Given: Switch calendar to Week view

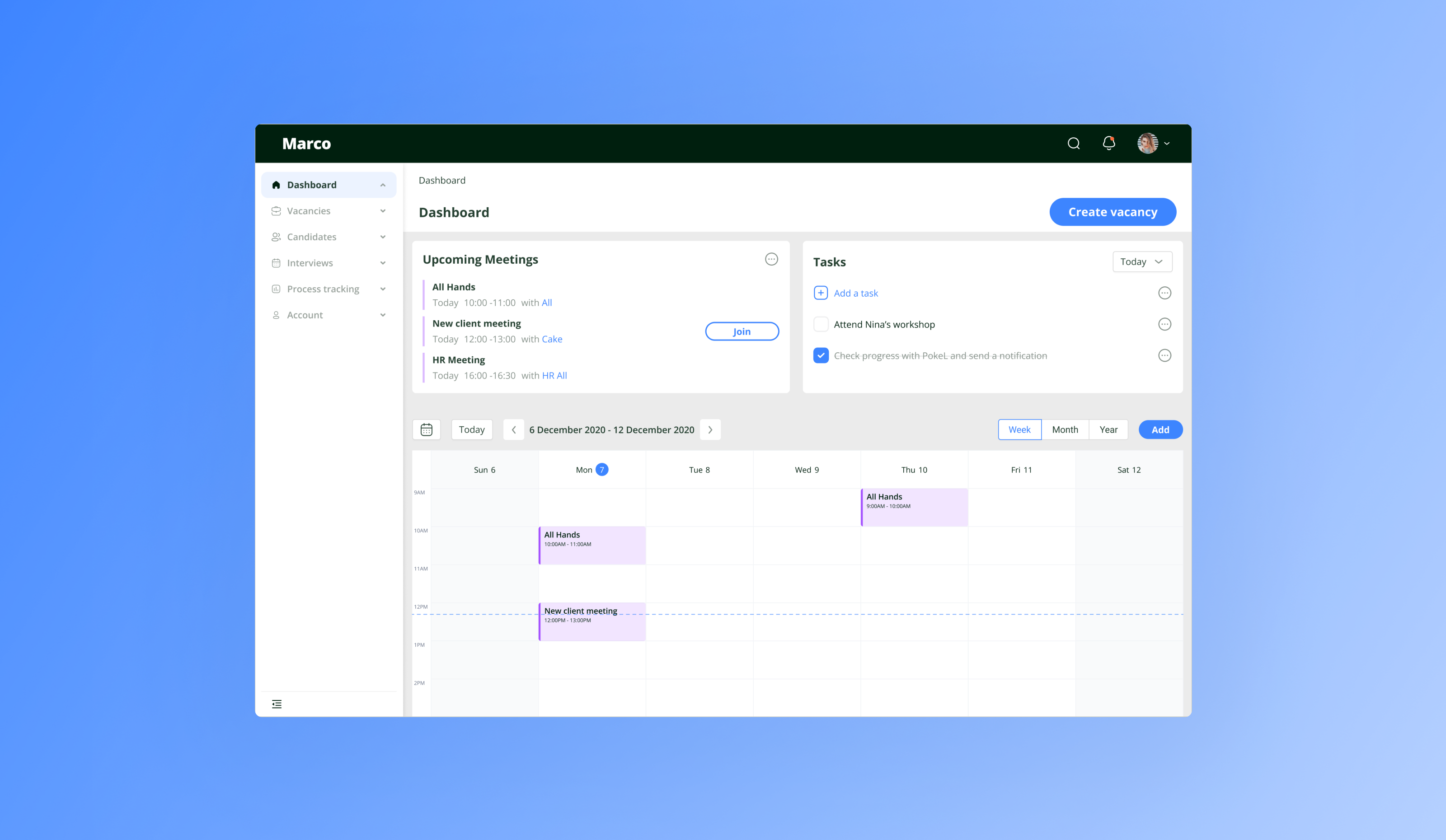Looking at the screenshot, I should 1019,429.
